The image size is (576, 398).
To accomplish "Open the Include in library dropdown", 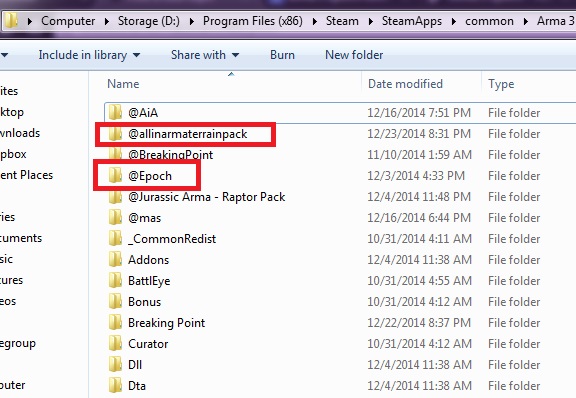I will (89, 55).
